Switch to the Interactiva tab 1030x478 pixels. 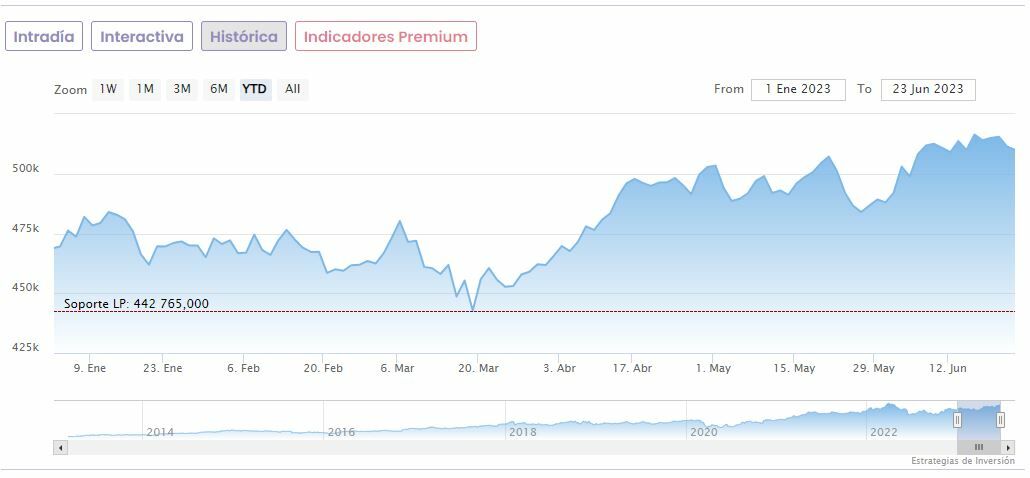point(142,37)
